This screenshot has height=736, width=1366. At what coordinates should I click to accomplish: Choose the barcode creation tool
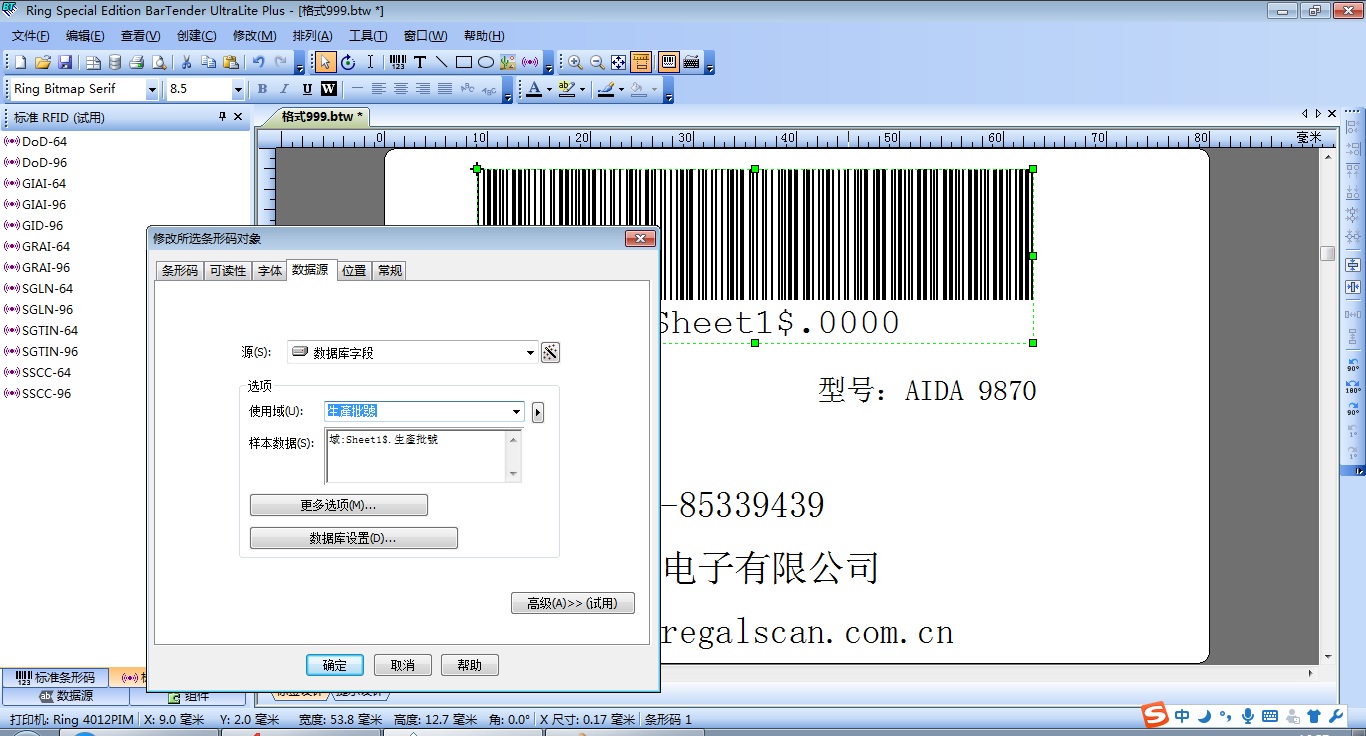[x=397, y=62]
